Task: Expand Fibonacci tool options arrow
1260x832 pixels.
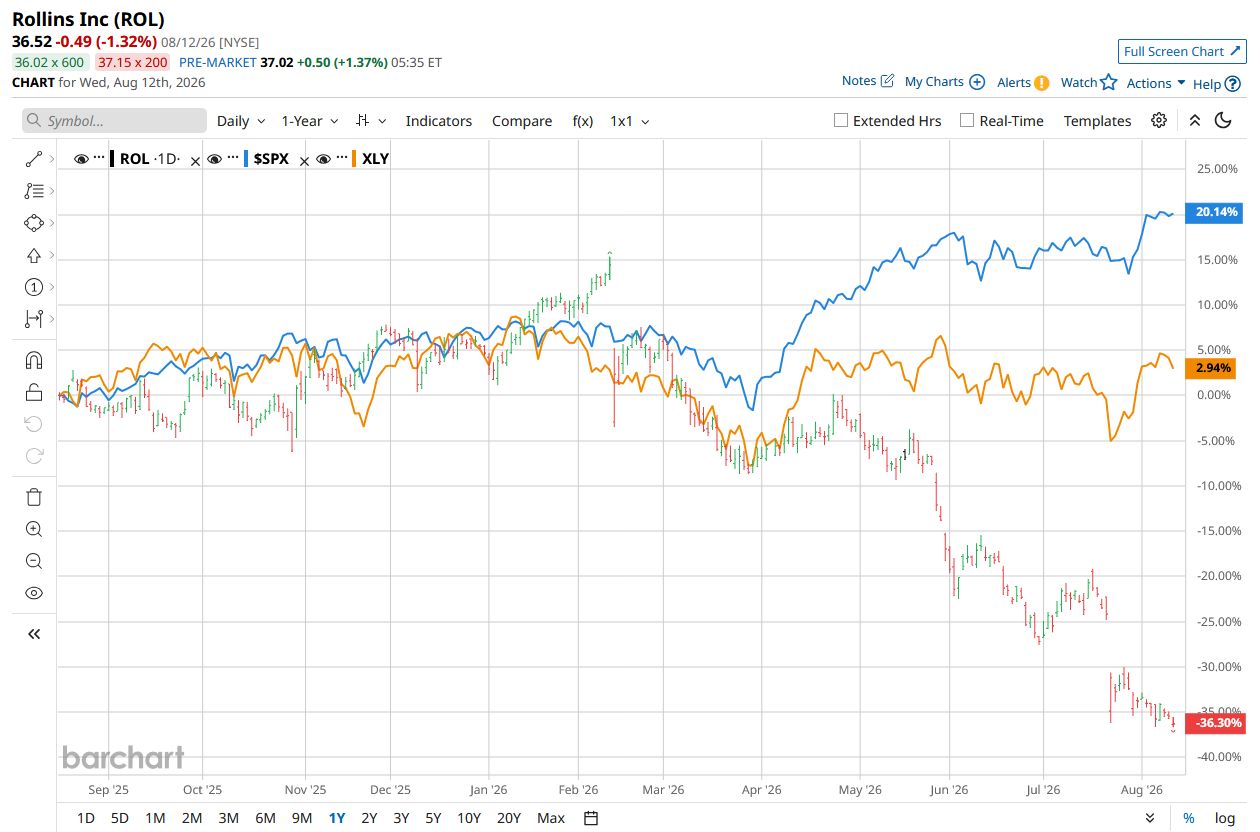Action: point(51,190)
